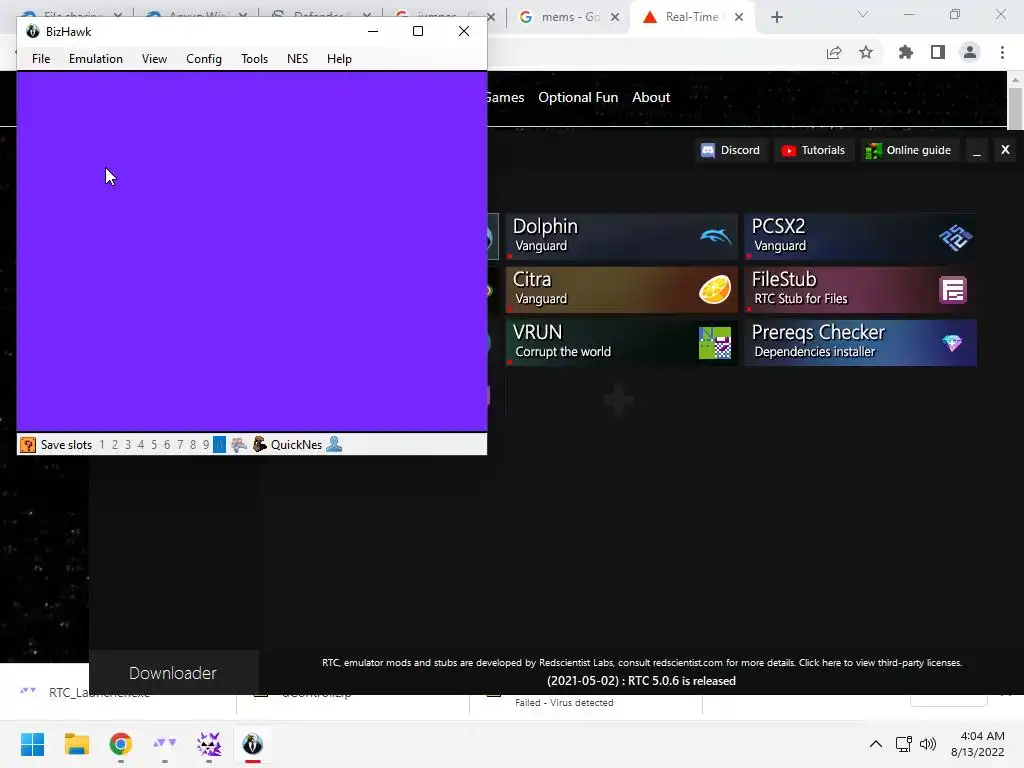1024x768 pixels.
Task: Open the Config menu
Action: pos(204,59)
